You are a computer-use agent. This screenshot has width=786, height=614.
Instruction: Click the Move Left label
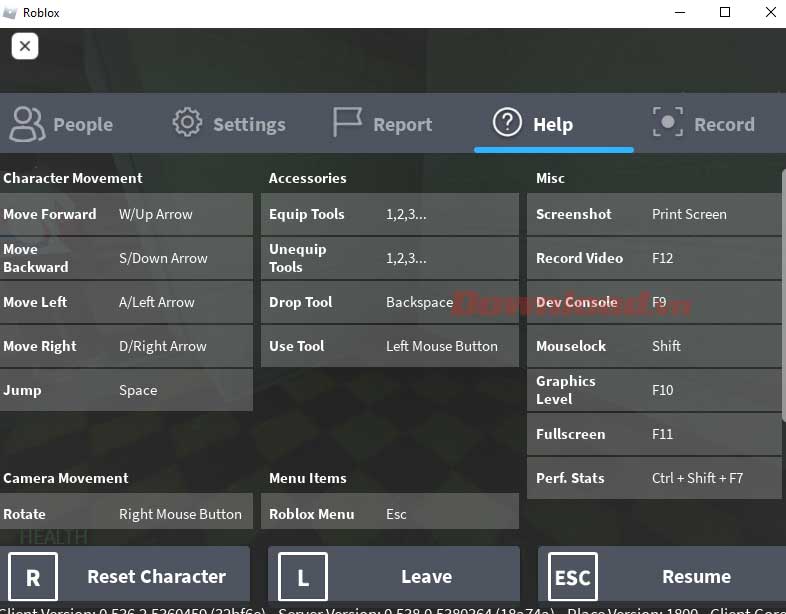pos(35,302)
